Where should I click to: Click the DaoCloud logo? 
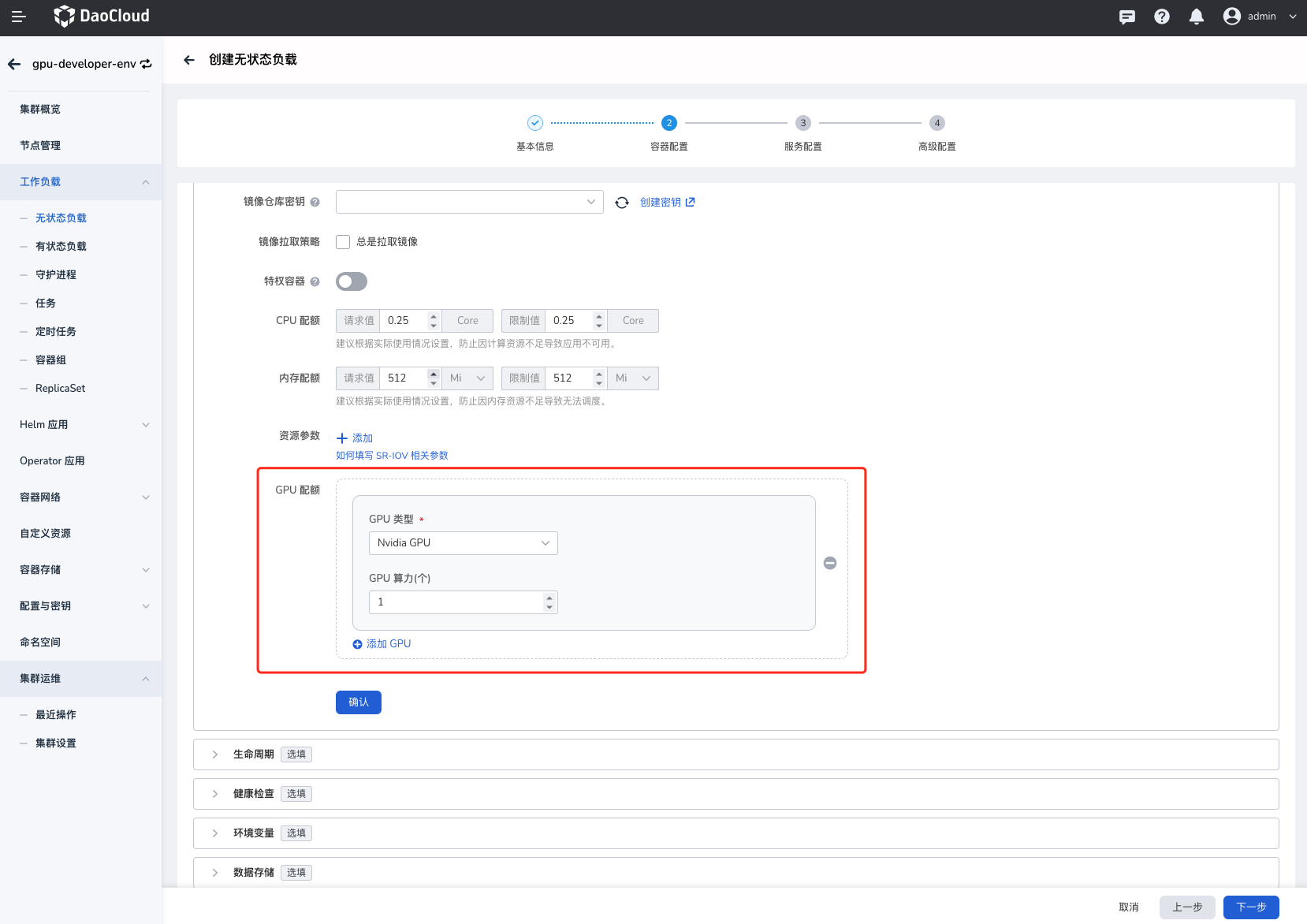(101, 16)
